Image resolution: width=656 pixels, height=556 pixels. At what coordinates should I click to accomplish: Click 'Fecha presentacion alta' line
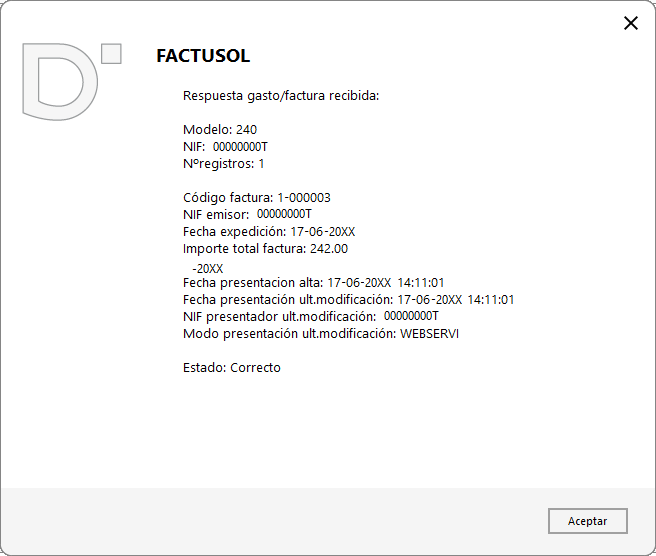313,283
